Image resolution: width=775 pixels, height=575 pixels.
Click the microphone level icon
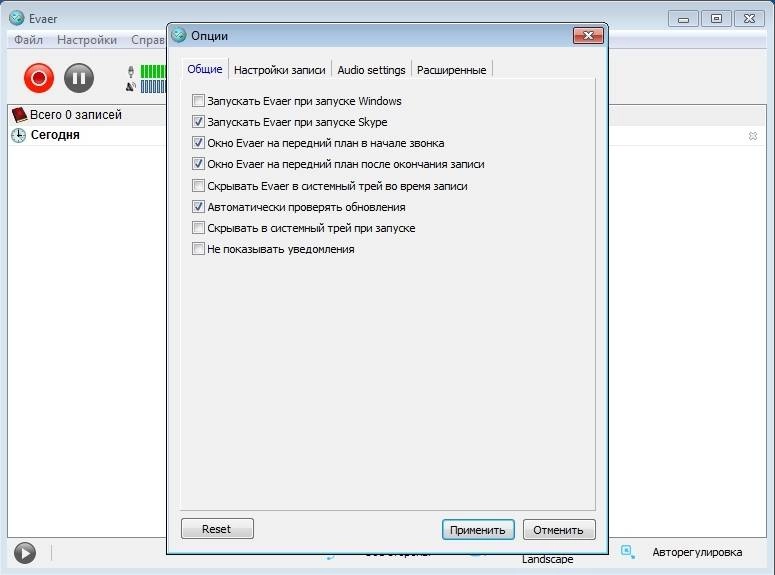[130, 72]
